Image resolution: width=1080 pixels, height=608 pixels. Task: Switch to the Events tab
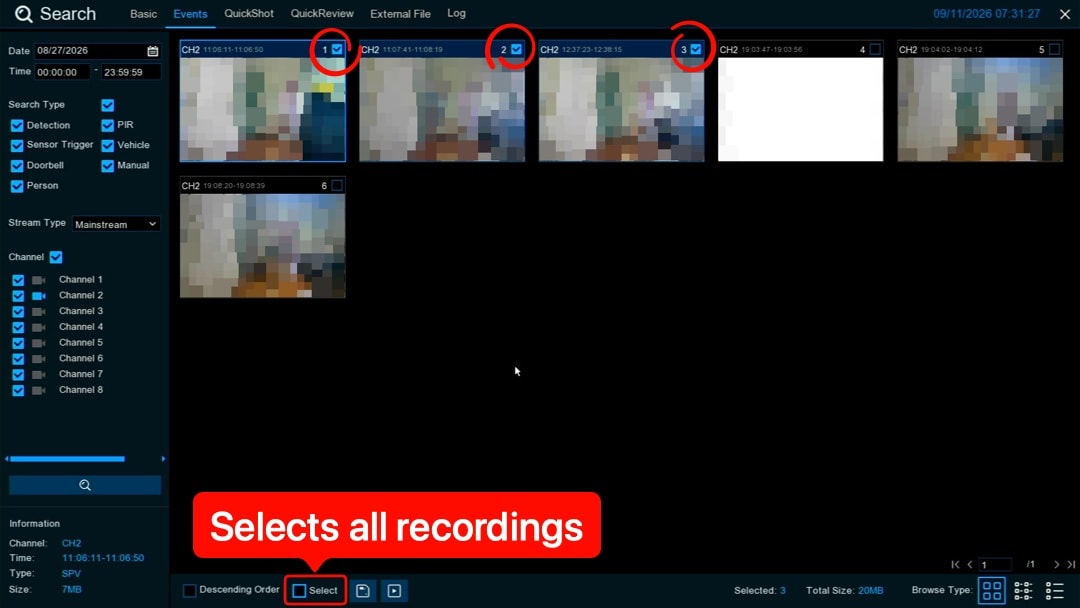click(x=190, y=14)
